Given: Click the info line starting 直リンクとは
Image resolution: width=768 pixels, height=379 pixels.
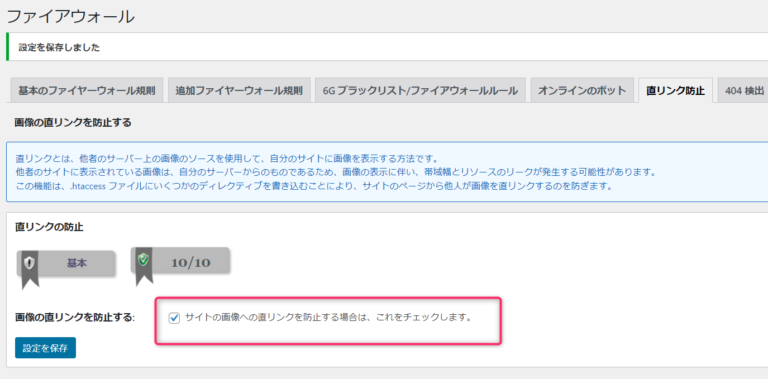Looking at the screenshot, I should (226, 159).
